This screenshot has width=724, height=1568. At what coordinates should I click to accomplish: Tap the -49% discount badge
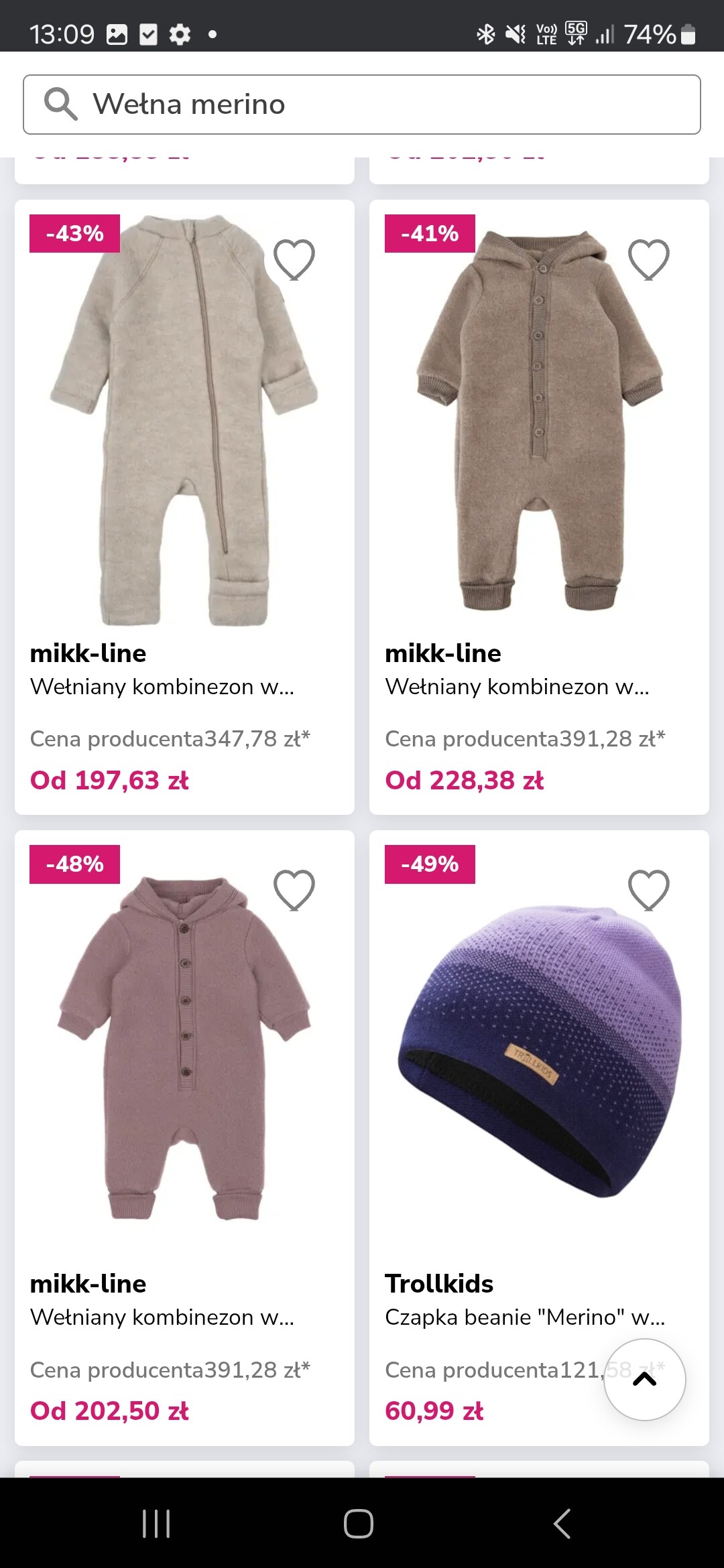coord(430,864)
